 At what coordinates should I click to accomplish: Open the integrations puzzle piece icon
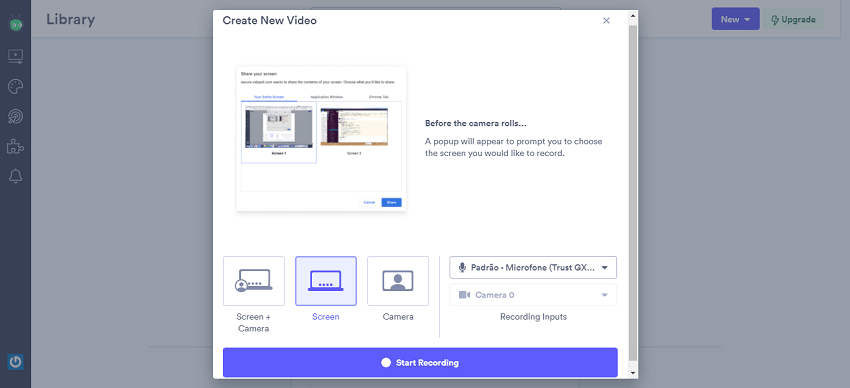click(x=16, y=146)
